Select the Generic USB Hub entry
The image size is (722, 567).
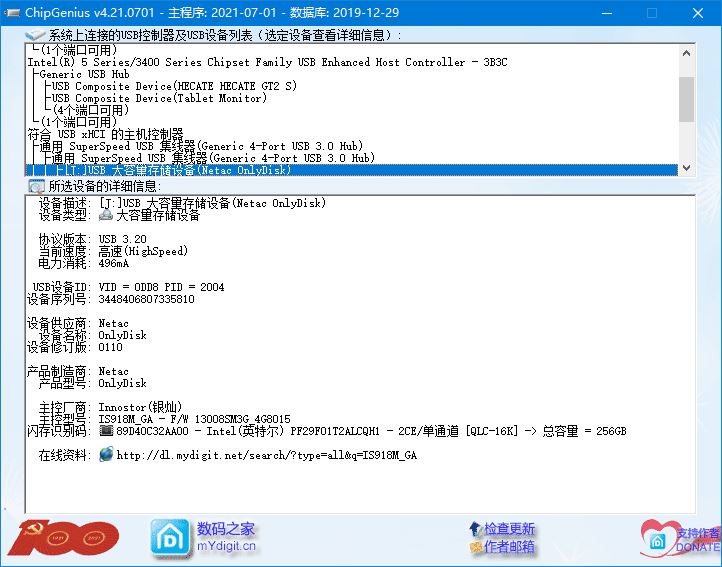click(x=84, y=74)
